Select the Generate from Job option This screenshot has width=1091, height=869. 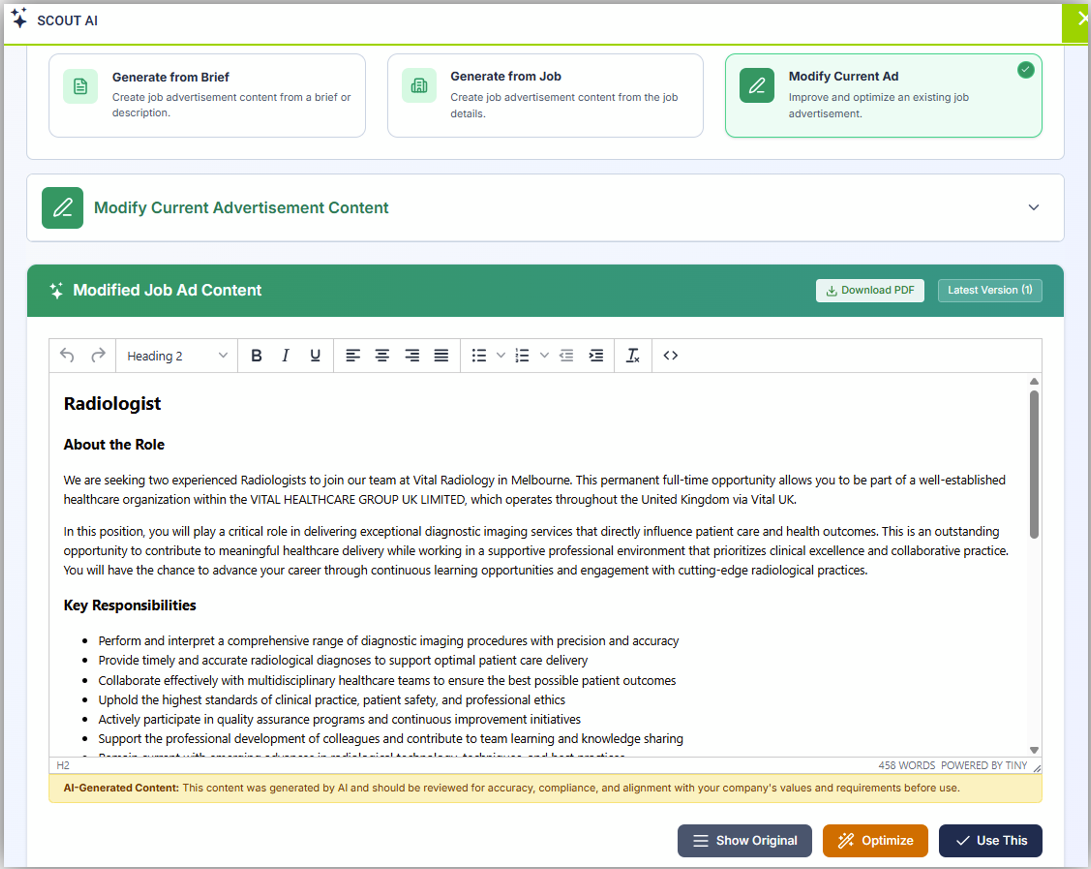tap(545, 95)
